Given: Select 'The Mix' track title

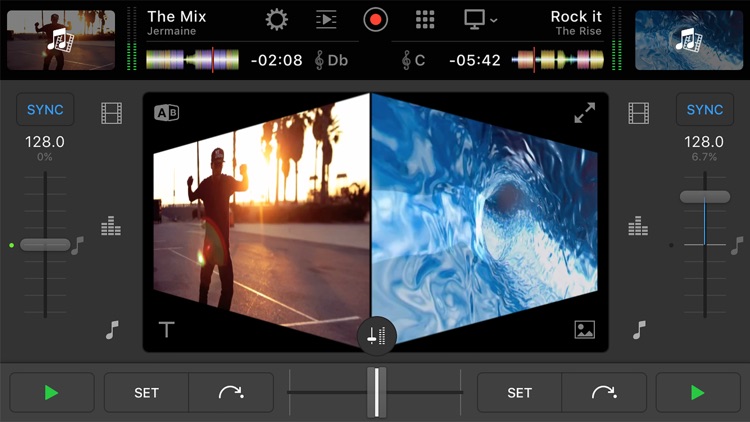Looking at the screenshot, I should point(176,16).
